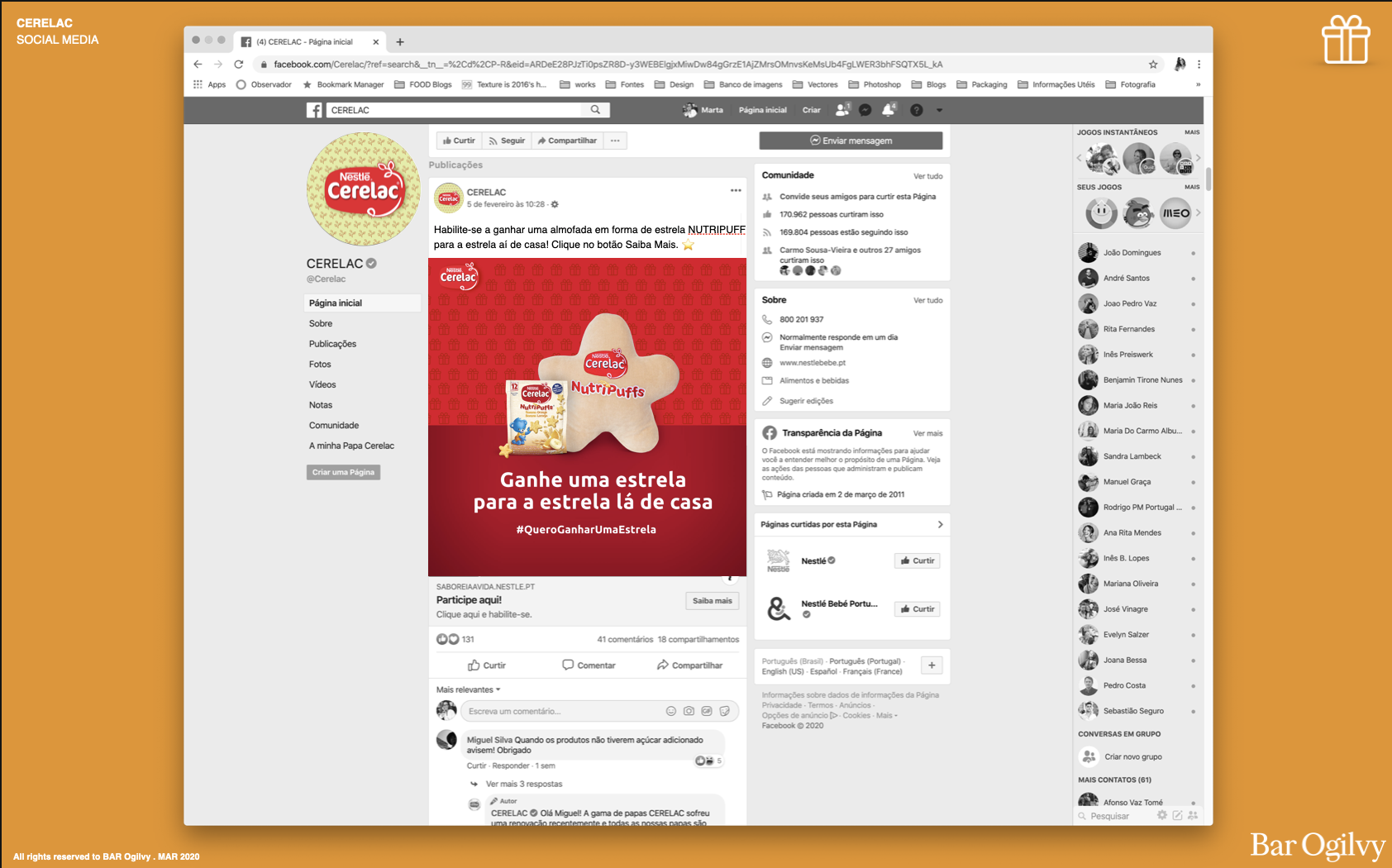Image resolution: width=1392 pixels, height=868 pixels.
Task: Open new browser tab with plus
Action: (400, 42)
